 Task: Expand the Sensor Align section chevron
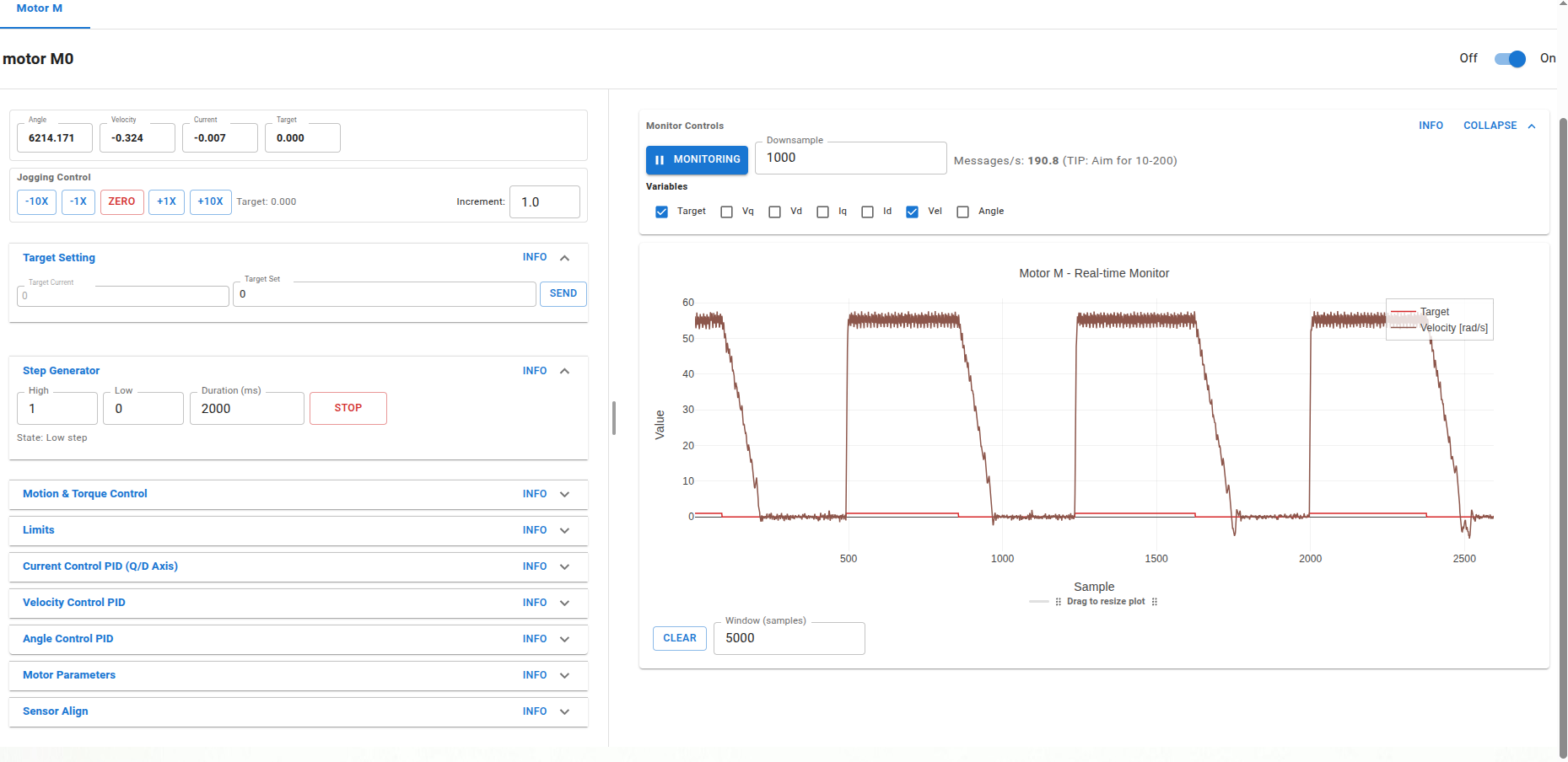564,711
